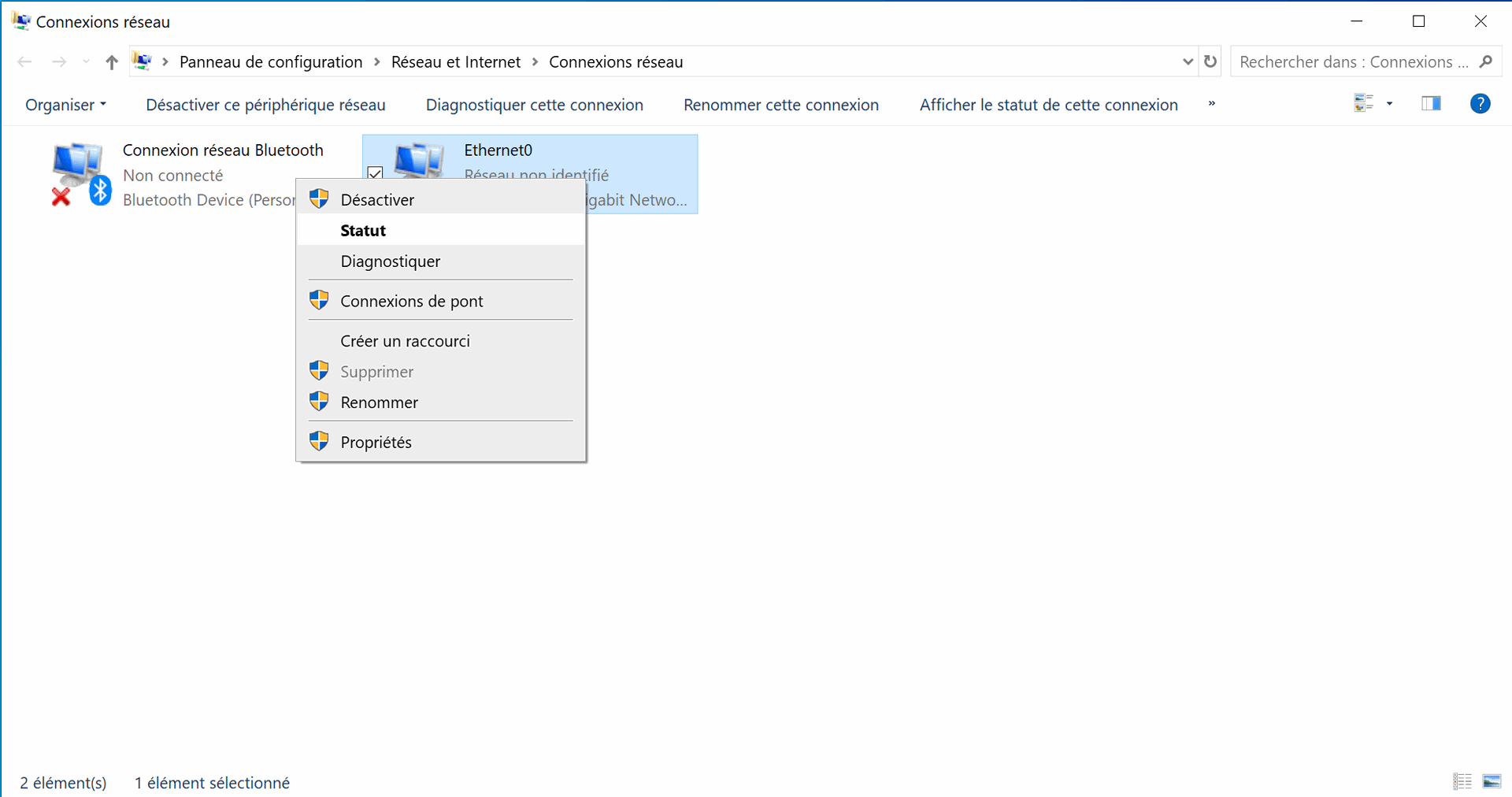Click the refresh button in address bar

[x=1210, y=61]
